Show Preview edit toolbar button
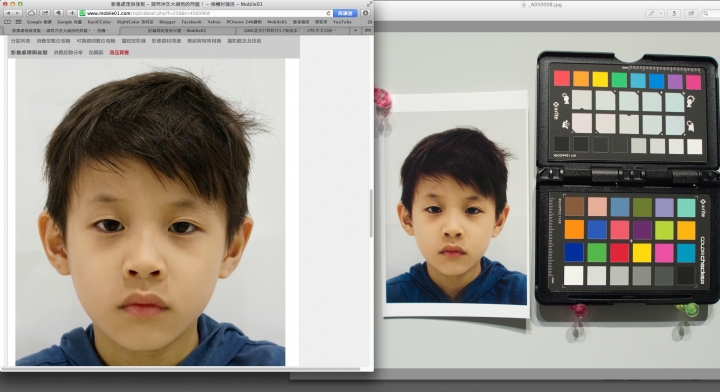The width and height of the screenshot is (720, 392). [691, 13]
